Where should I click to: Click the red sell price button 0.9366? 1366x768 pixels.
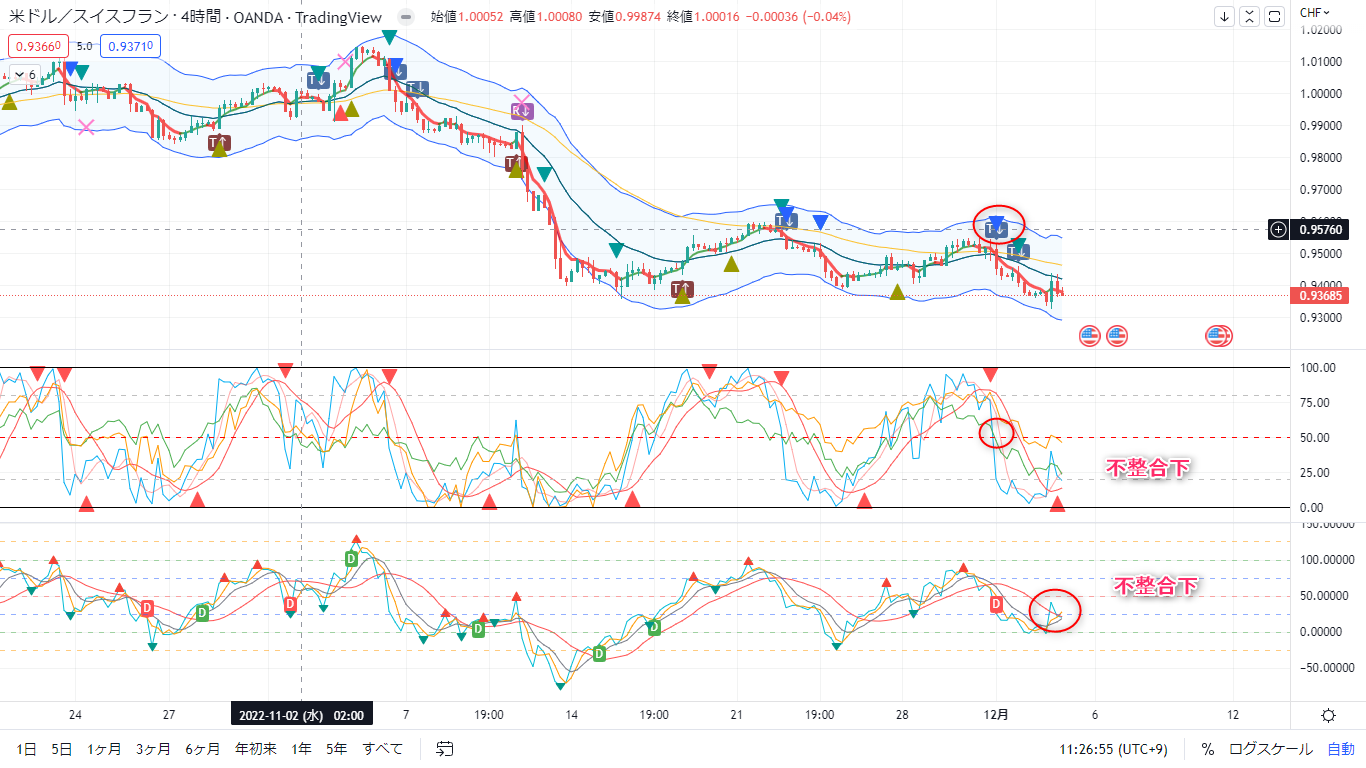37,45
